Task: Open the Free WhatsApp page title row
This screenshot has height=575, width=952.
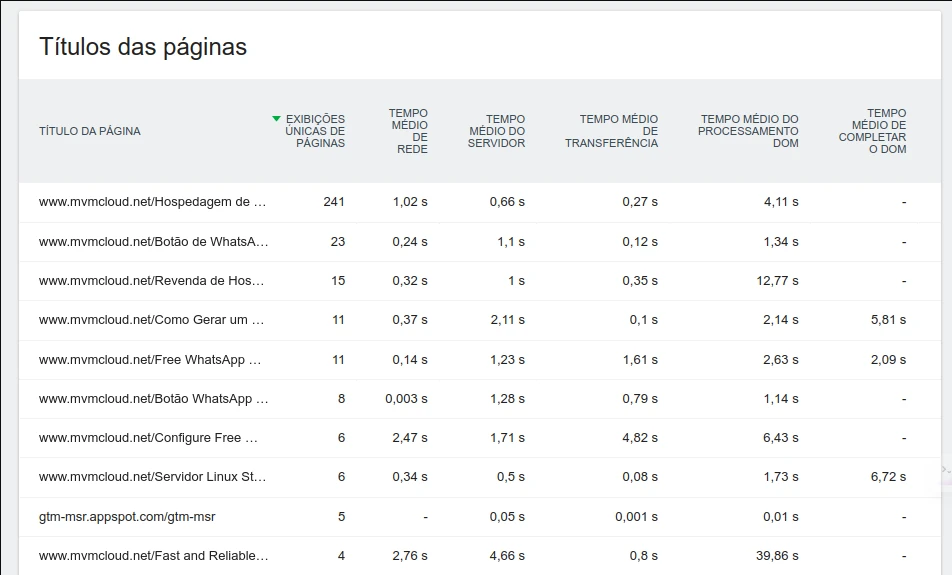Action: coord(150,360)
